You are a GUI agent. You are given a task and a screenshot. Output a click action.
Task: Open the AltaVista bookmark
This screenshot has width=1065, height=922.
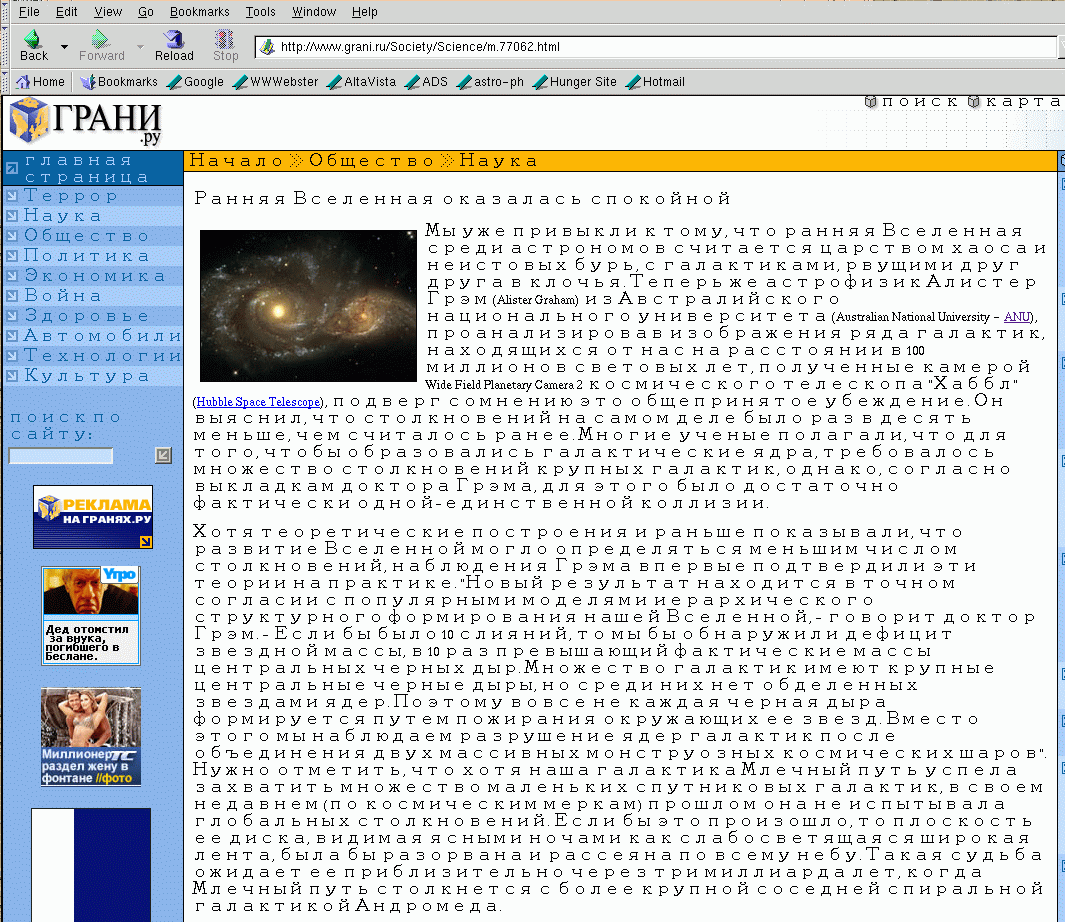point(361,82)
